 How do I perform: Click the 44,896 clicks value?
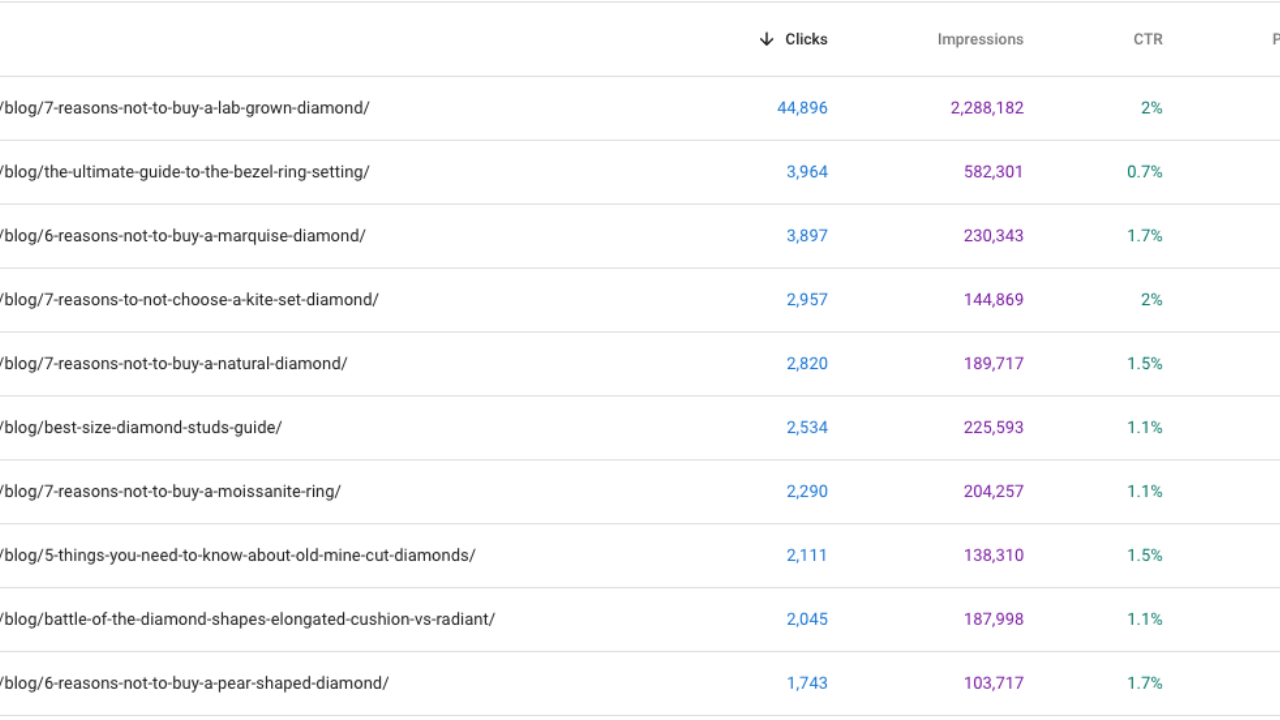pos(802,108)
